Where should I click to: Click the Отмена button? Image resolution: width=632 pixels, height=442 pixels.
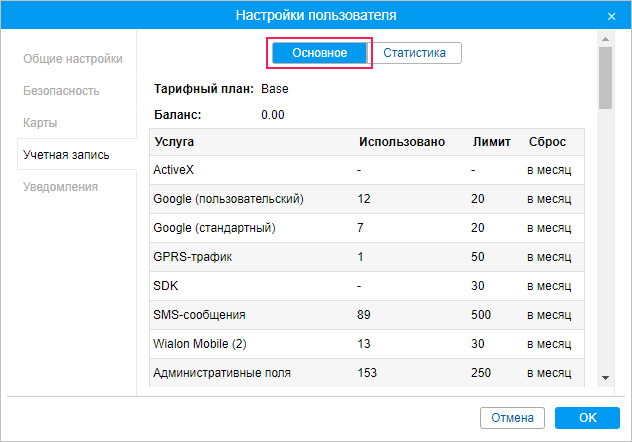click(512, 417)
